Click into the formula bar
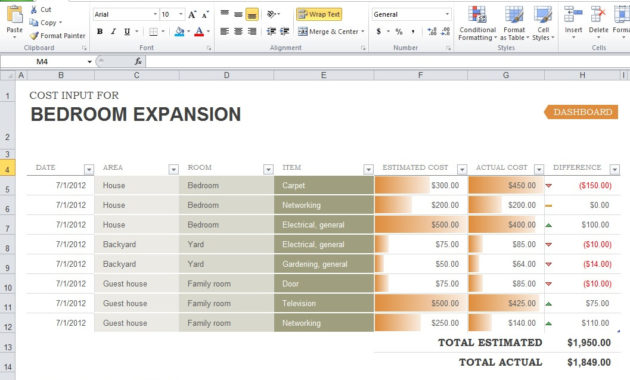This screenshot has height=380, width=630. (x=388, y=61)
